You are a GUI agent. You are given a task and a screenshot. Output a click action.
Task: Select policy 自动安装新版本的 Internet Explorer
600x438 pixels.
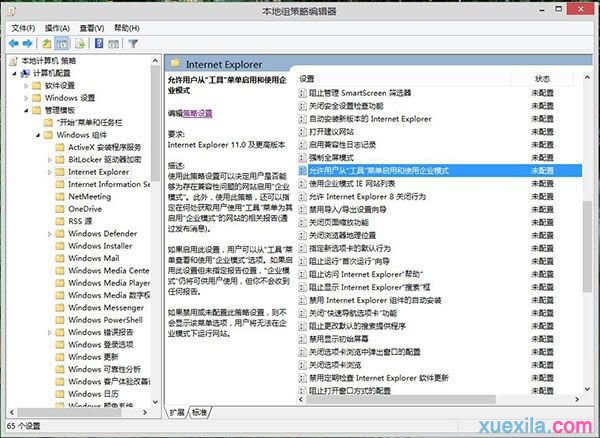tap(370, 119)
